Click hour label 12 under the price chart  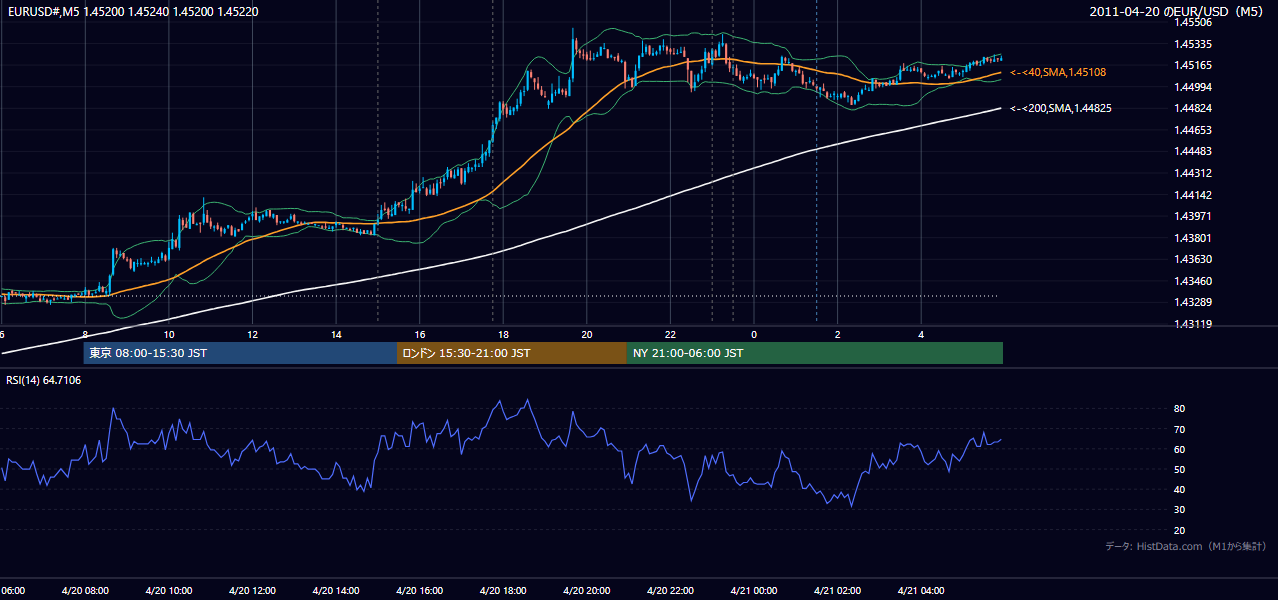[252, 335]
